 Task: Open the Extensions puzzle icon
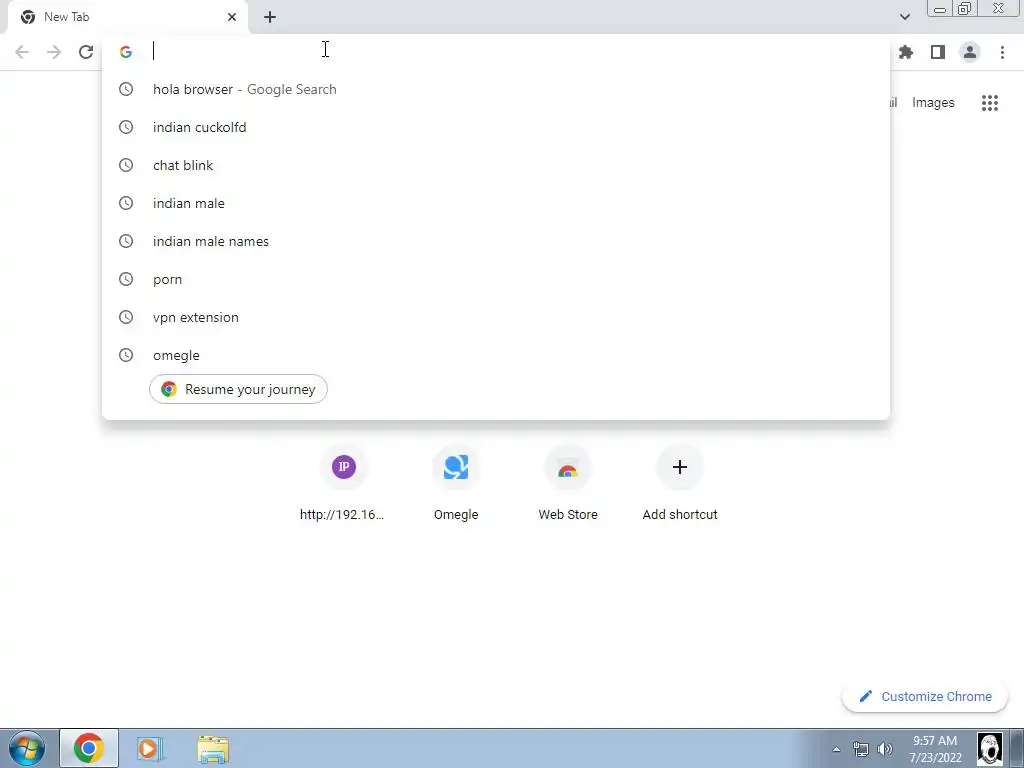tap(906, 52)
